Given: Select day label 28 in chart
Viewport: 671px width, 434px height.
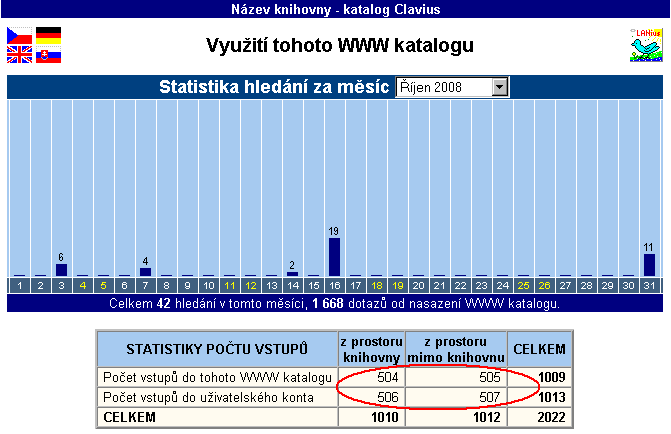Looking at the screenshot, I should tap(586, 285).
